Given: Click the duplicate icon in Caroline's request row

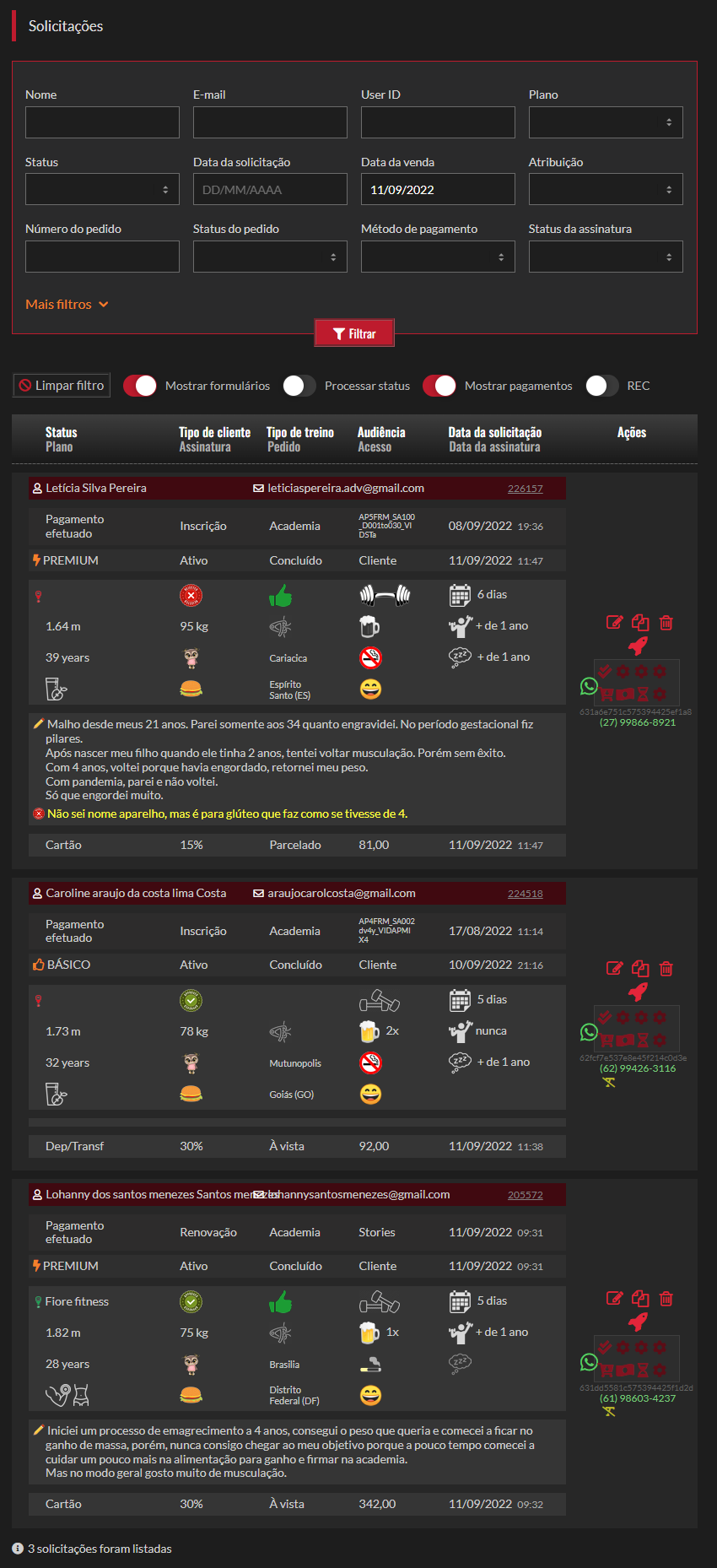Looking at the screenshot, I should click(640, 968).
